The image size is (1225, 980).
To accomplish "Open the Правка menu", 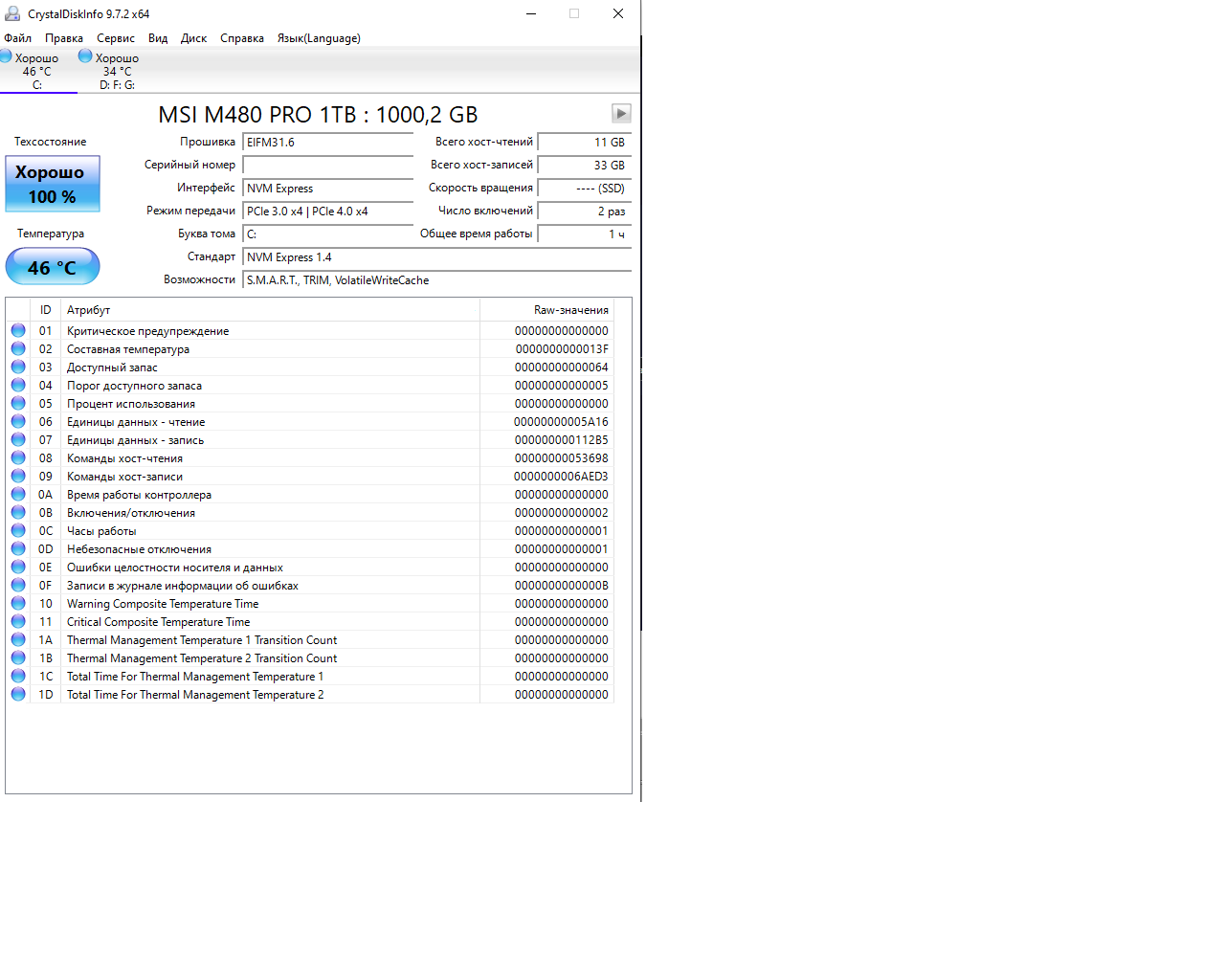I will pyautogui.click(x=64, y=38).
